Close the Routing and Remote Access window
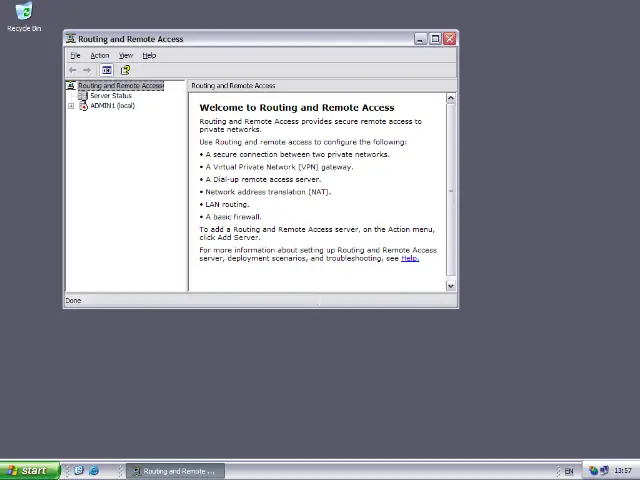Viewport: 640px width, 480px height. (450, 39)
